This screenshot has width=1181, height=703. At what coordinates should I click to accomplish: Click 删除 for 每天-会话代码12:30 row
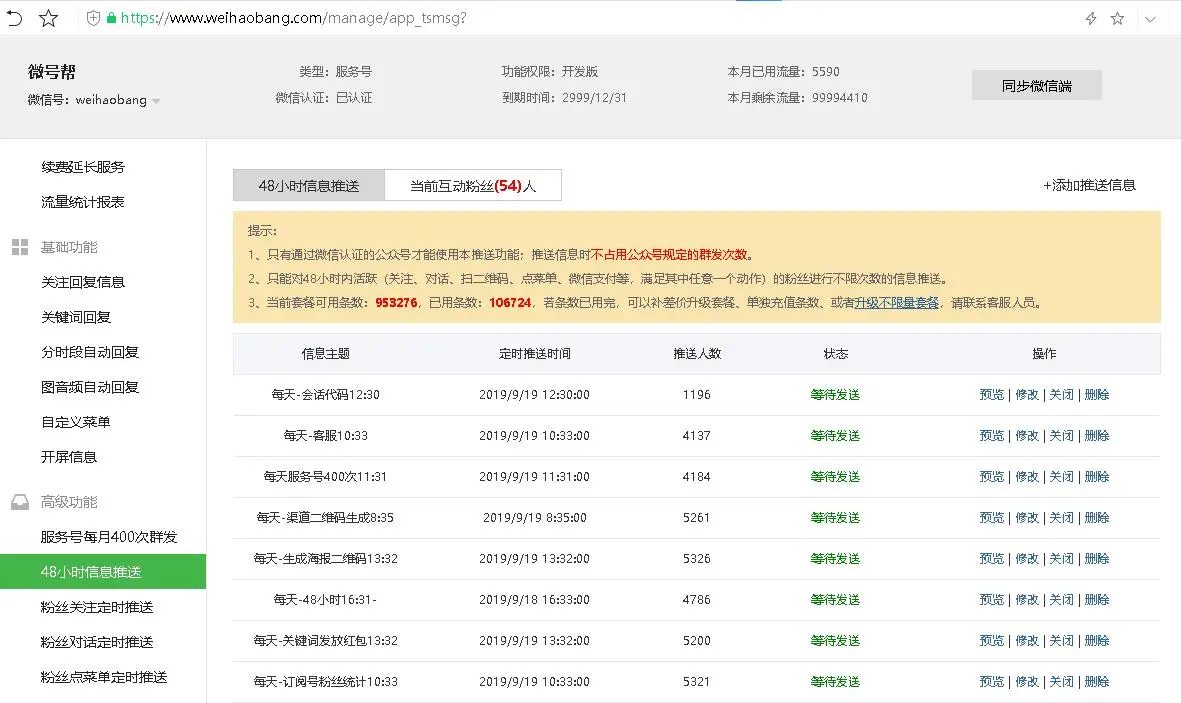click(1097, 394)
